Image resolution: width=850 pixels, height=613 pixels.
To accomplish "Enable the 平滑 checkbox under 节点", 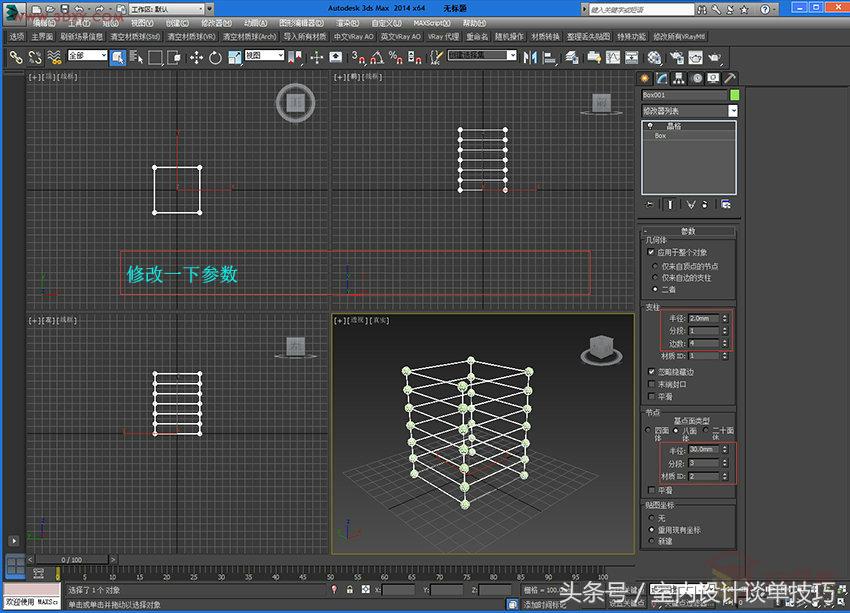I will point(651,489).
